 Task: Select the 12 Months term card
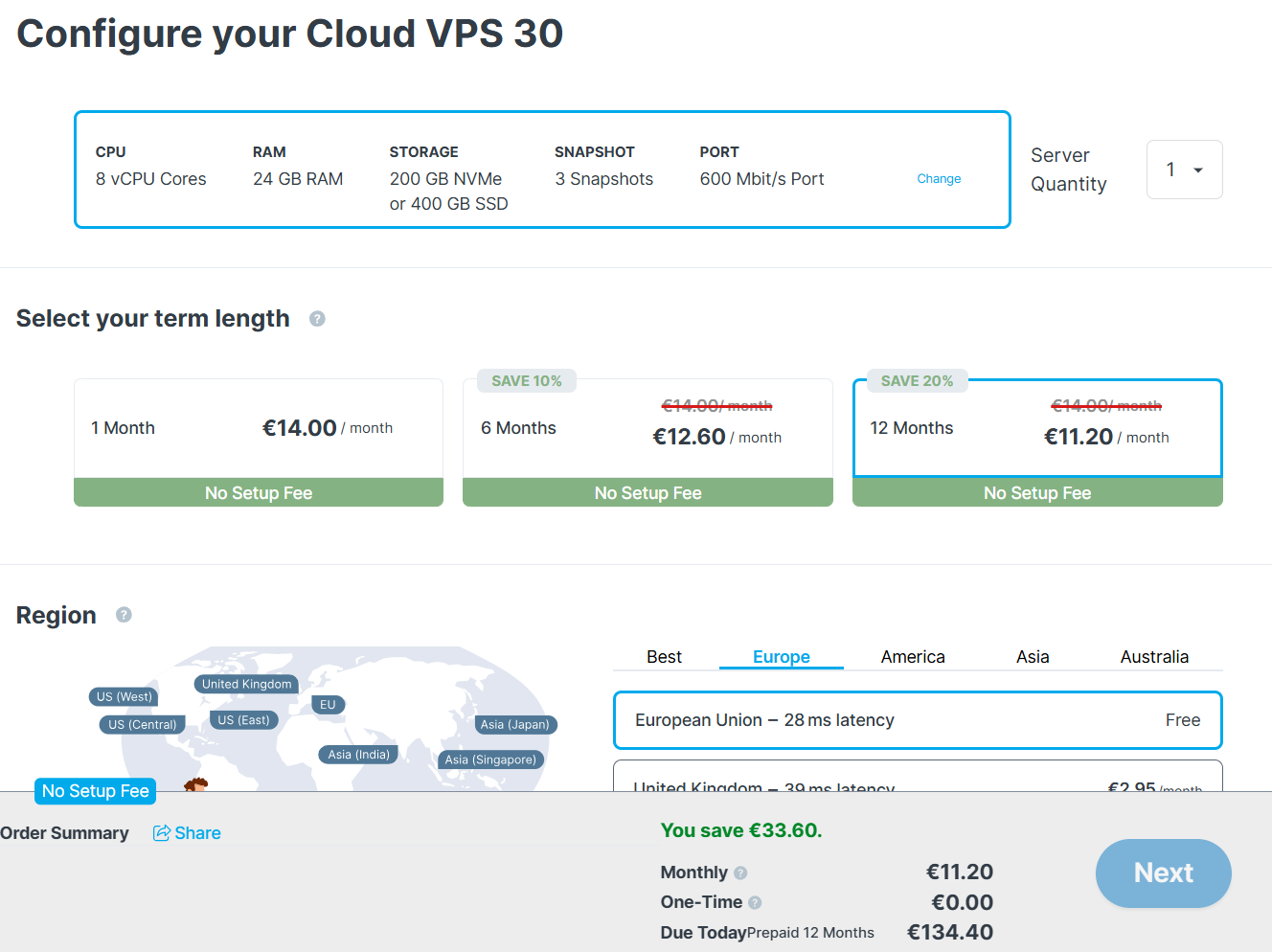[x=1037, y=442]
